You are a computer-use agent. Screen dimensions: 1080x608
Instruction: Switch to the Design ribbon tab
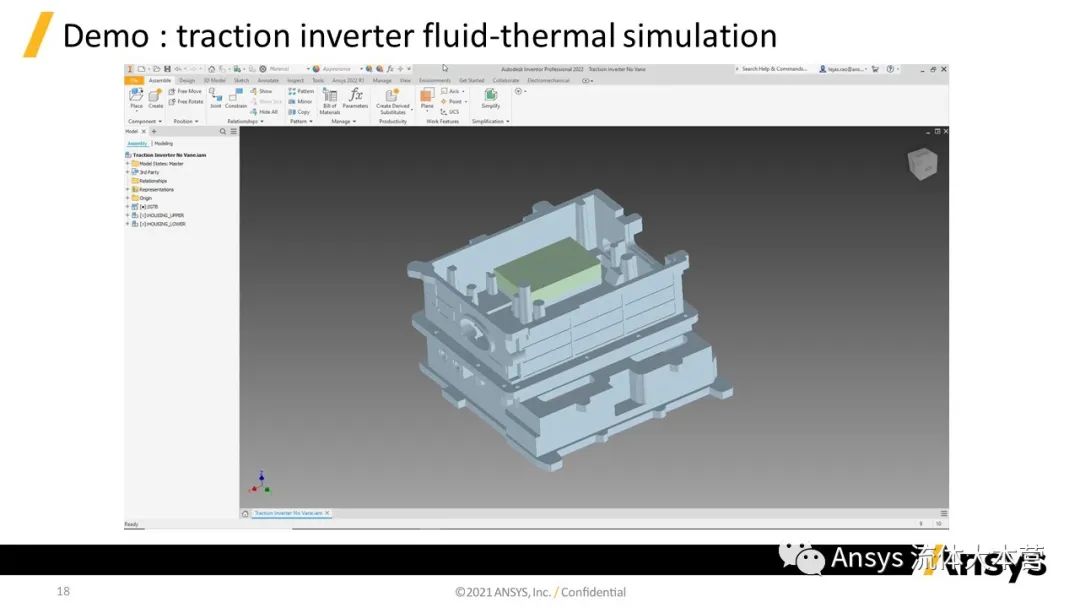tap(187, 81)
